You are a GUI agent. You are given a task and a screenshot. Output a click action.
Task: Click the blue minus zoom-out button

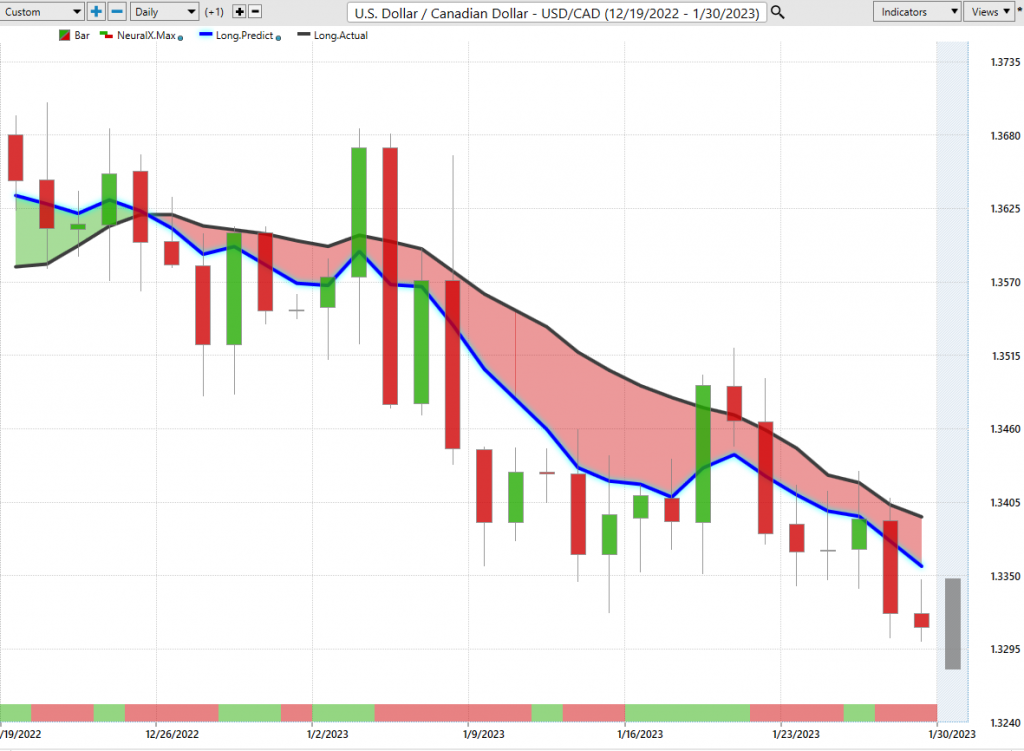point(117,12)
